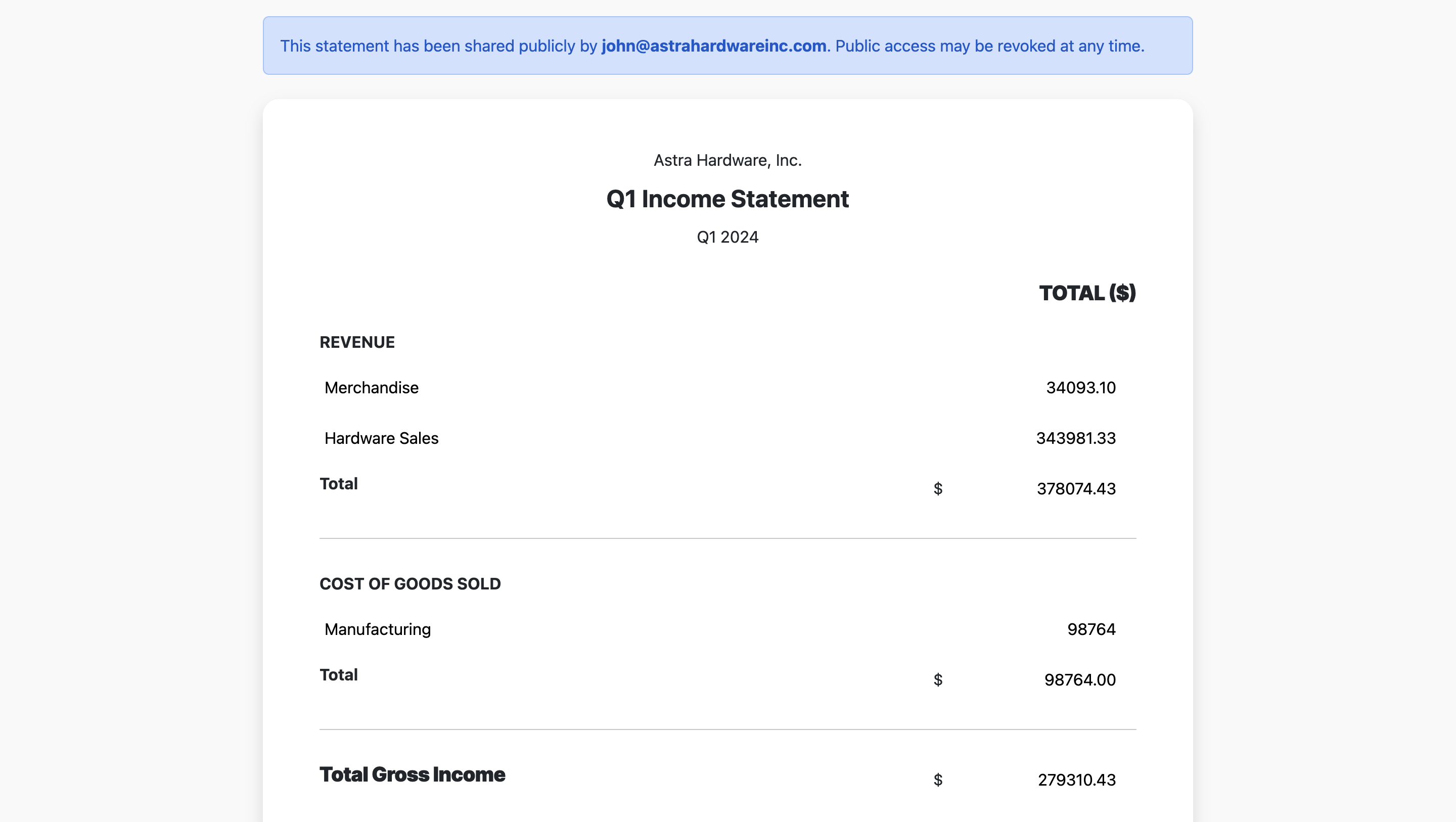Click the Hardware Sales amount 343981.33
Viewport: 1456px width, 822px height.
tap(1075, 438)
